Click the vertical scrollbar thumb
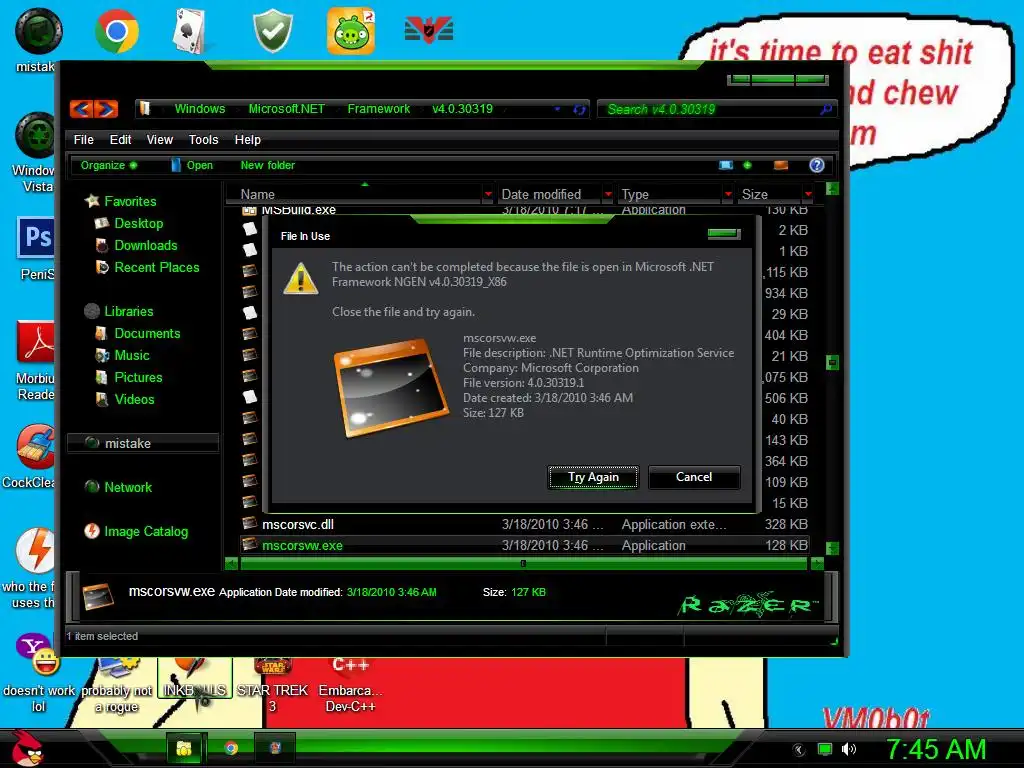1024x768 pixels. (832, 362)
